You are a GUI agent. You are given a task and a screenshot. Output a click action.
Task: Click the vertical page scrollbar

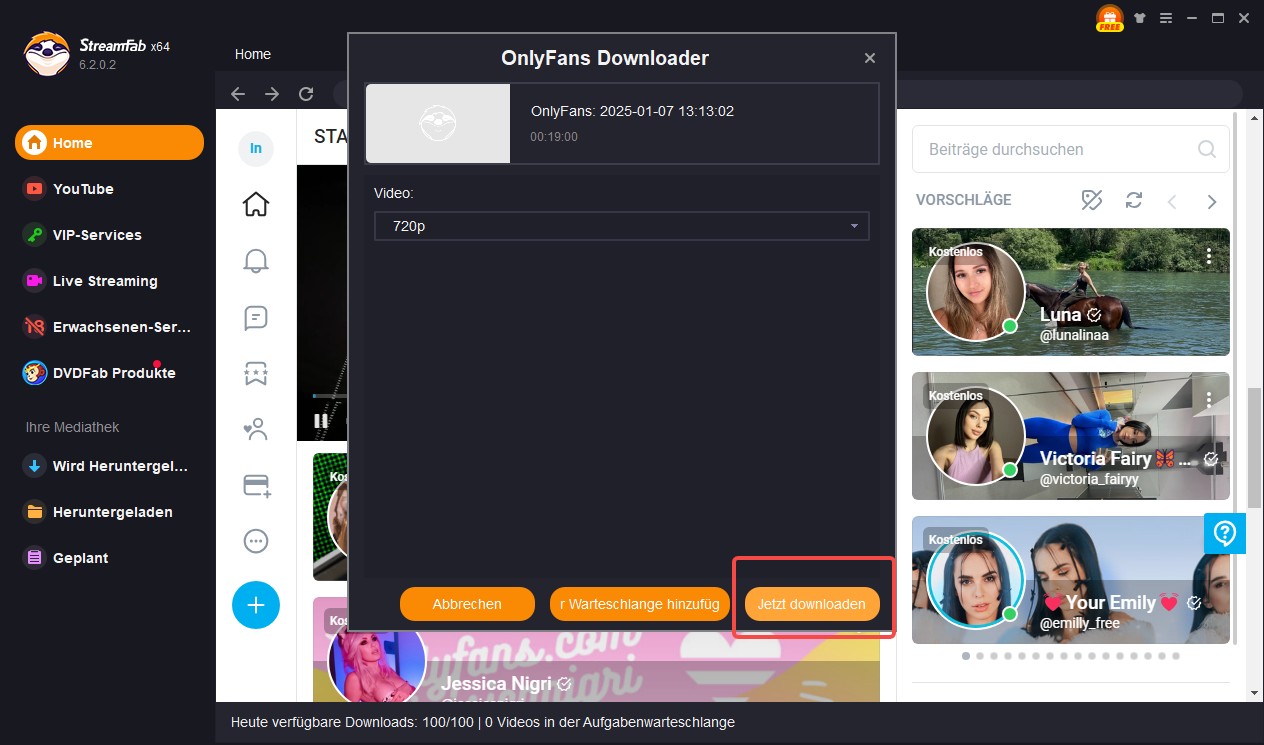1254,446
